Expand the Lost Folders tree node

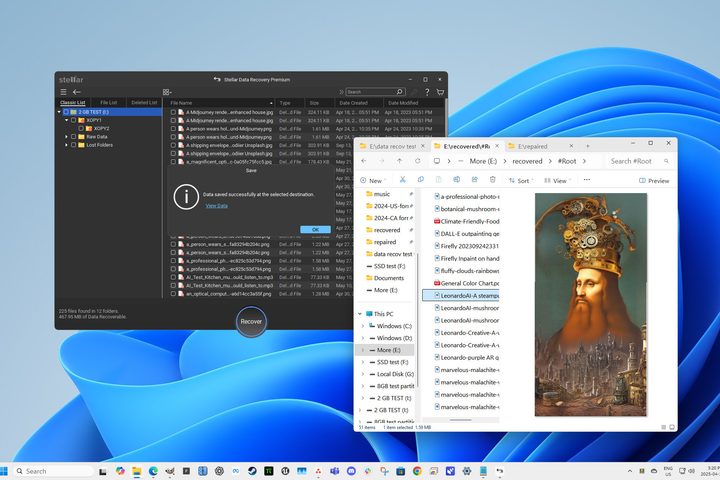click(x=67, y=145)
